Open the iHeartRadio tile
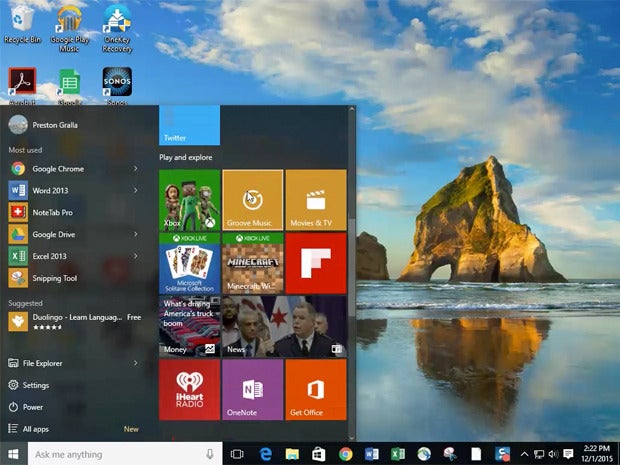Viewport: 620px width, 465px height. [x=189, y=390]
